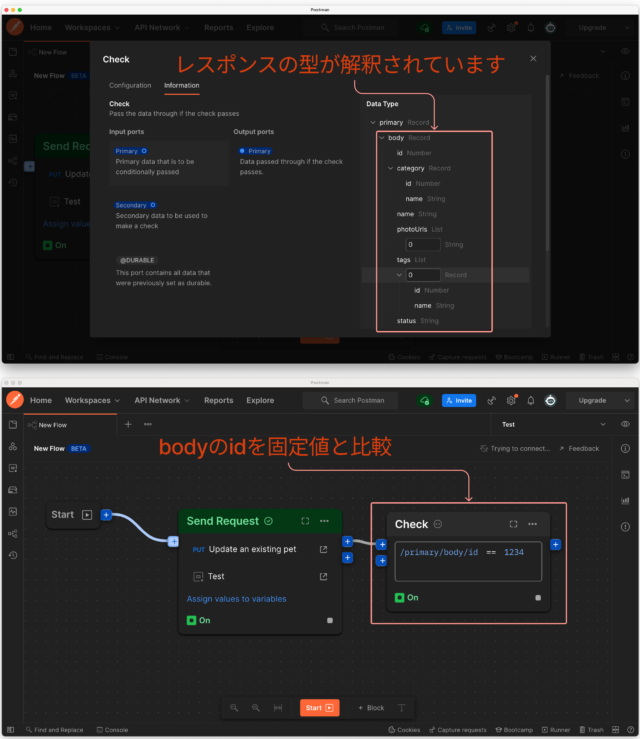Open 'Update an existing pet' request link icon
The height and width of the screenshot is (739, 640).
[x=323, y=550]
